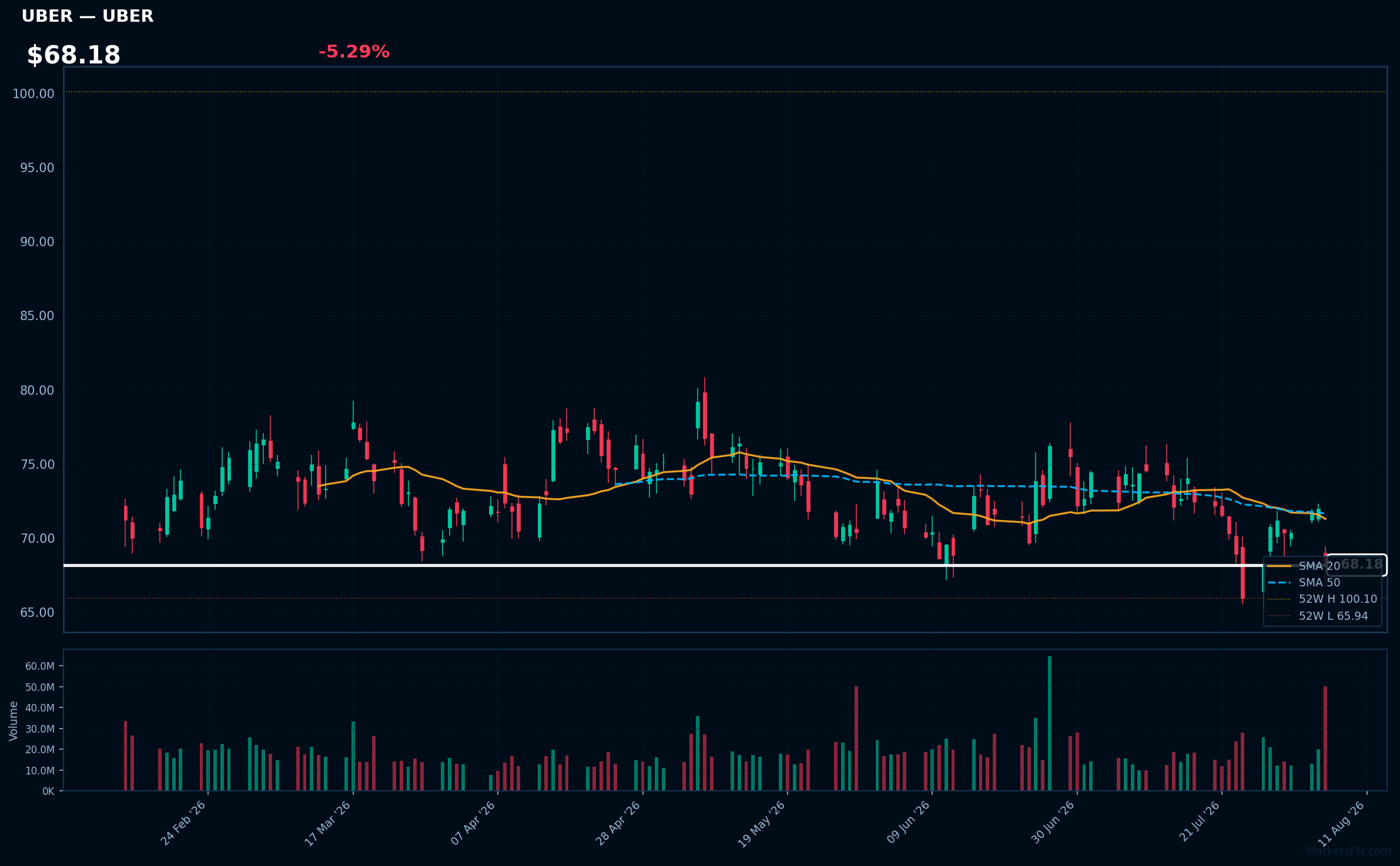Click the 10.0M volume axis label

pos(40,771)
